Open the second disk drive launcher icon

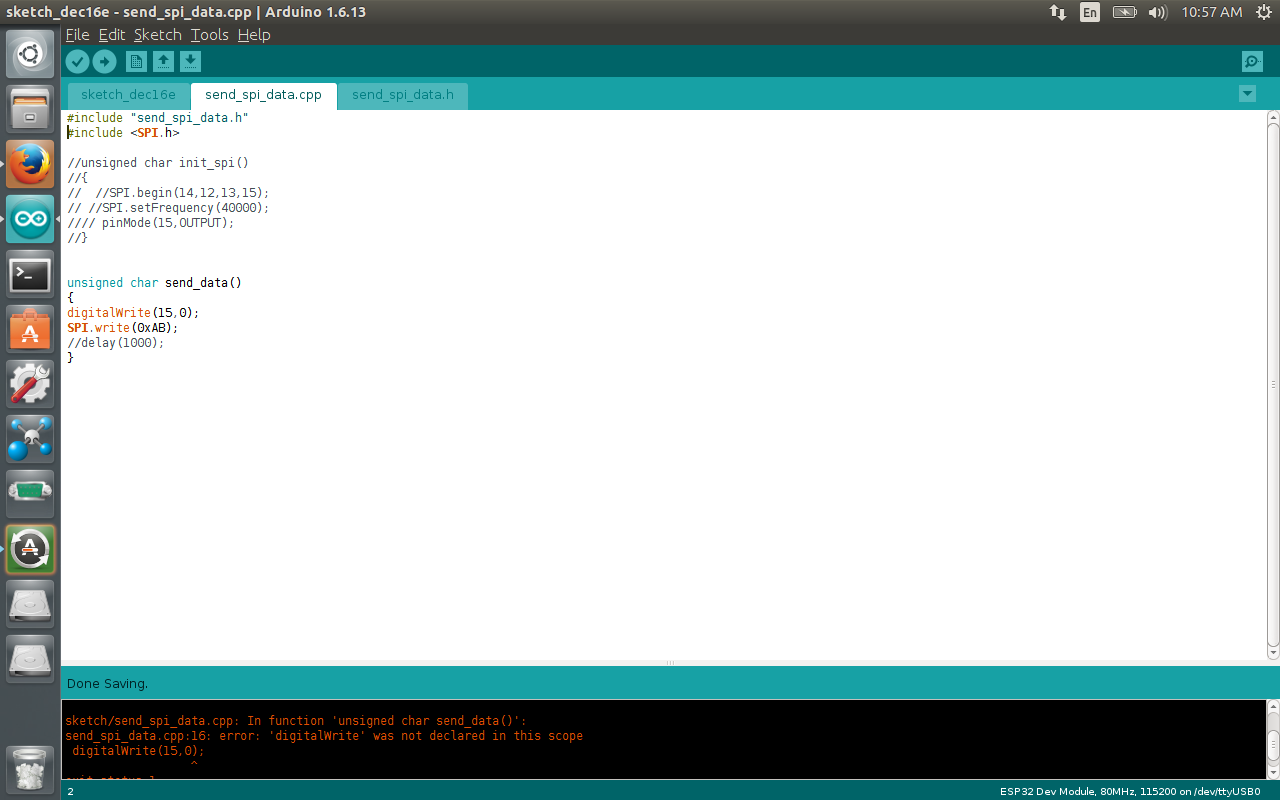coord(30,659)
